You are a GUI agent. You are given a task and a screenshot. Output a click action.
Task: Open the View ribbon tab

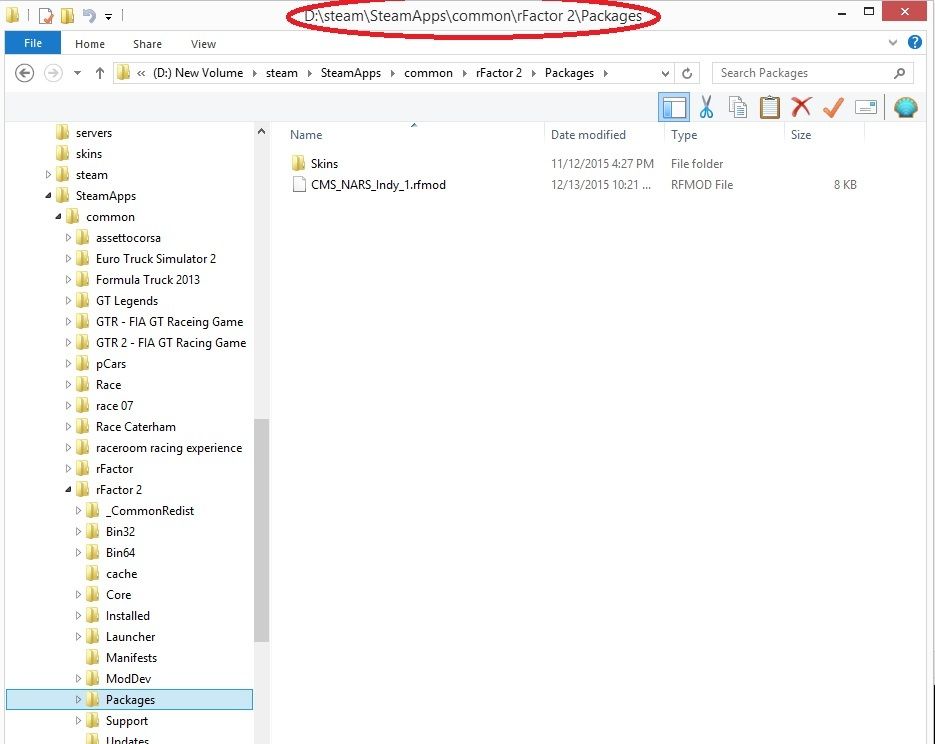point(203,44)
